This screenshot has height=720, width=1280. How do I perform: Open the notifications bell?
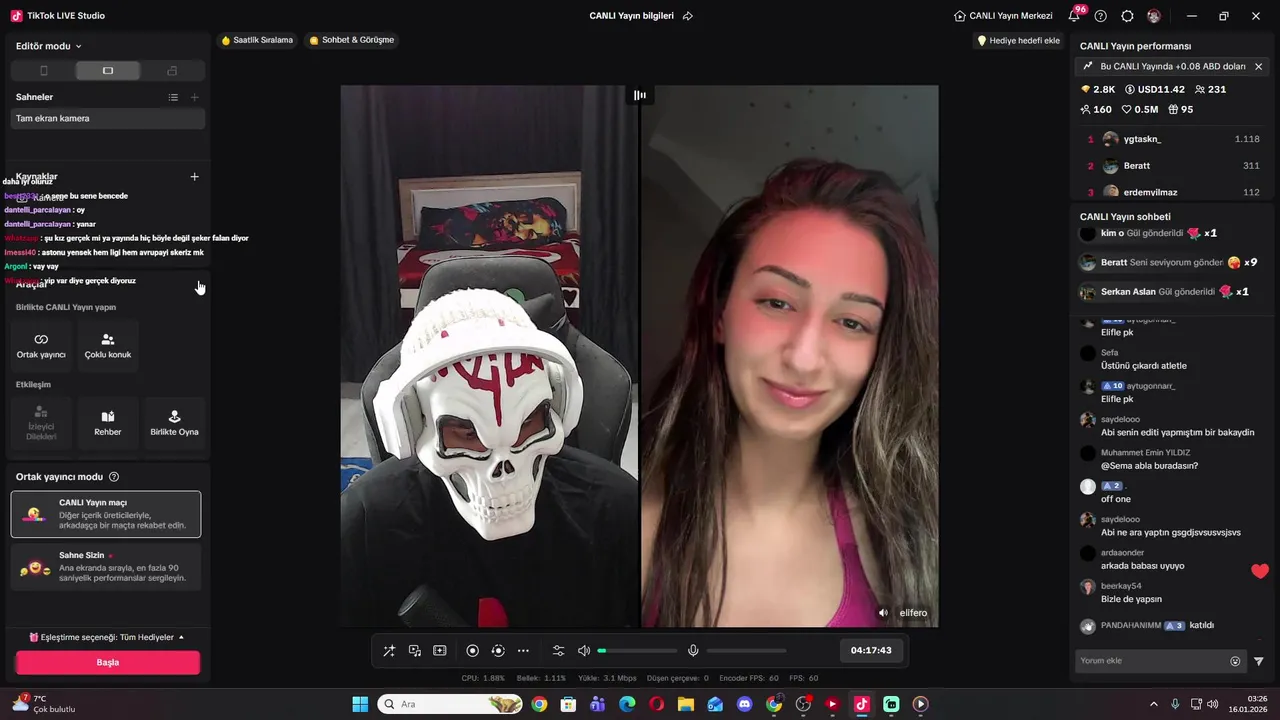pos(1074,16)
